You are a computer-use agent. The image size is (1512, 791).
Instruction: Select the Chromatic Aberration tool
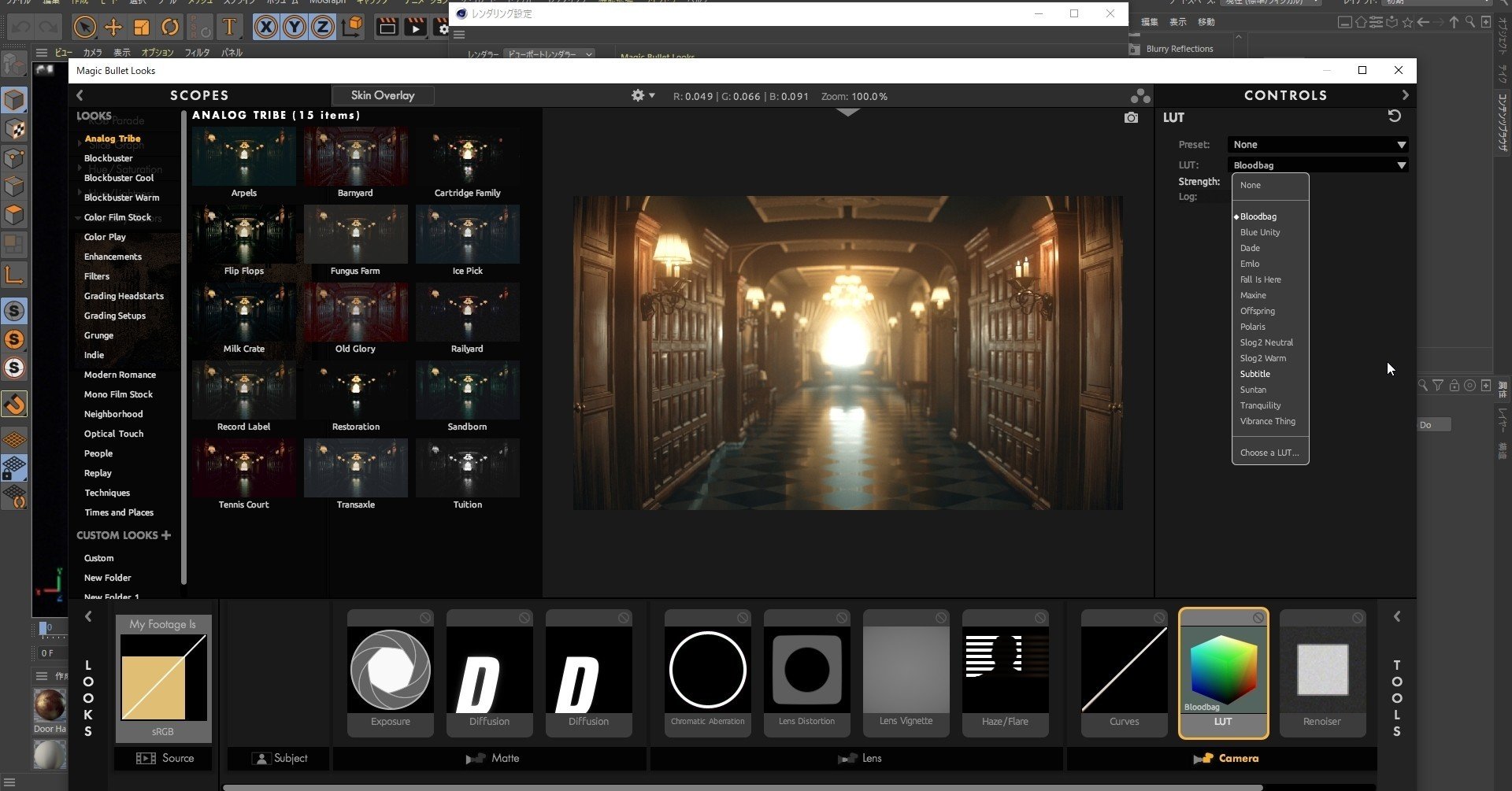[707, 673]
